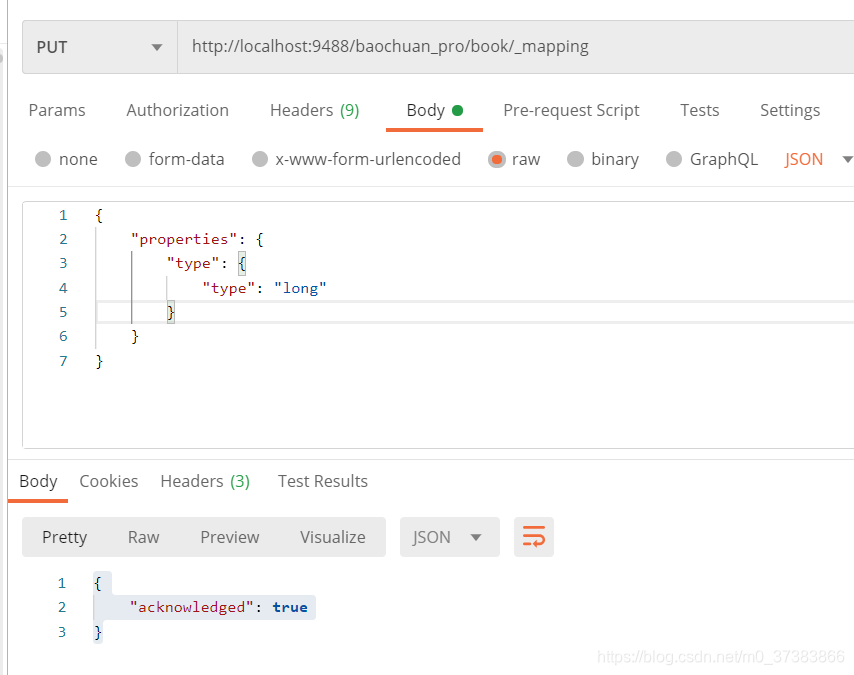Open the orange JSON body format dropdown

pos(818,159)
